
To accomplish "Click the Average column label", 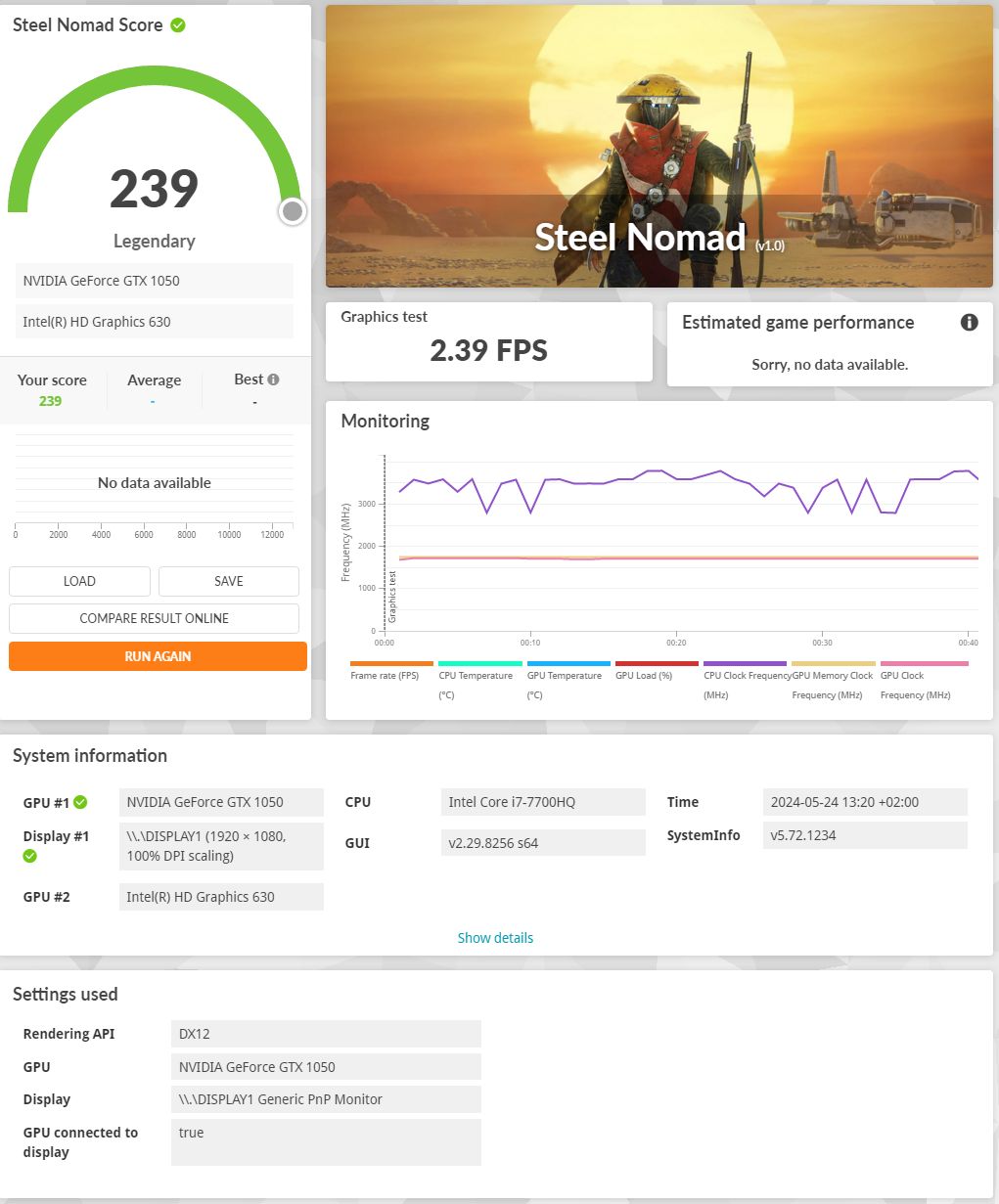I will pyautogui.click(x=154, y=380).
